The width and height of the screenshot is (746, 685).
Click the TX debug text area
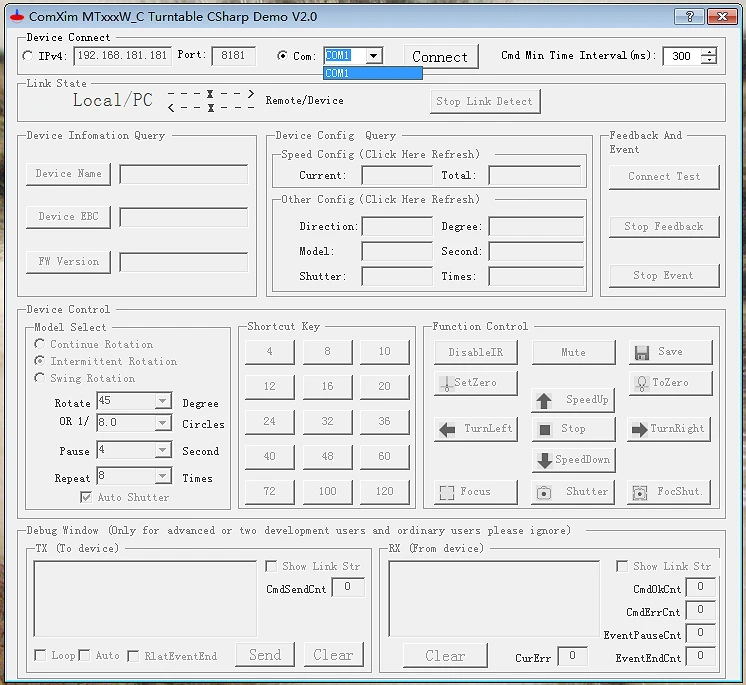coord(145,599)
